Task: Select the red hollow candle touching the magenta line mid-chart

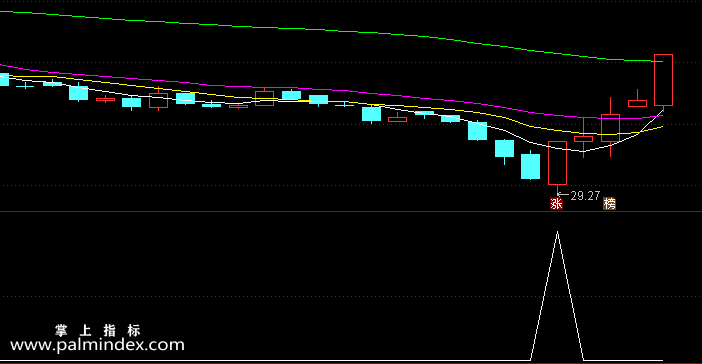Action: click(264, 98)
